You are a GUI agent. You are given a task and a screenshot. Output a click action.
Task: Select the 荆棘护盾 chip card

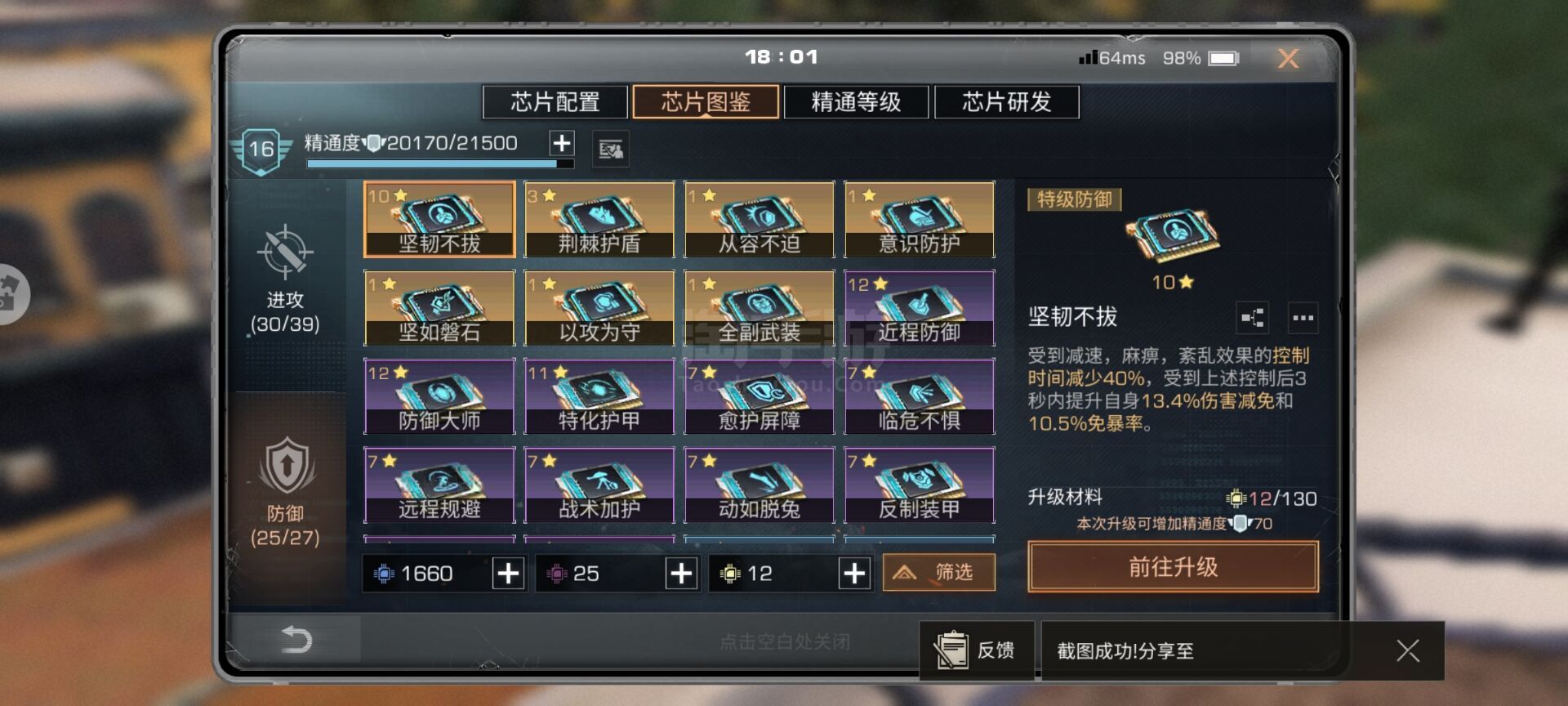click(x=599, y=219)
